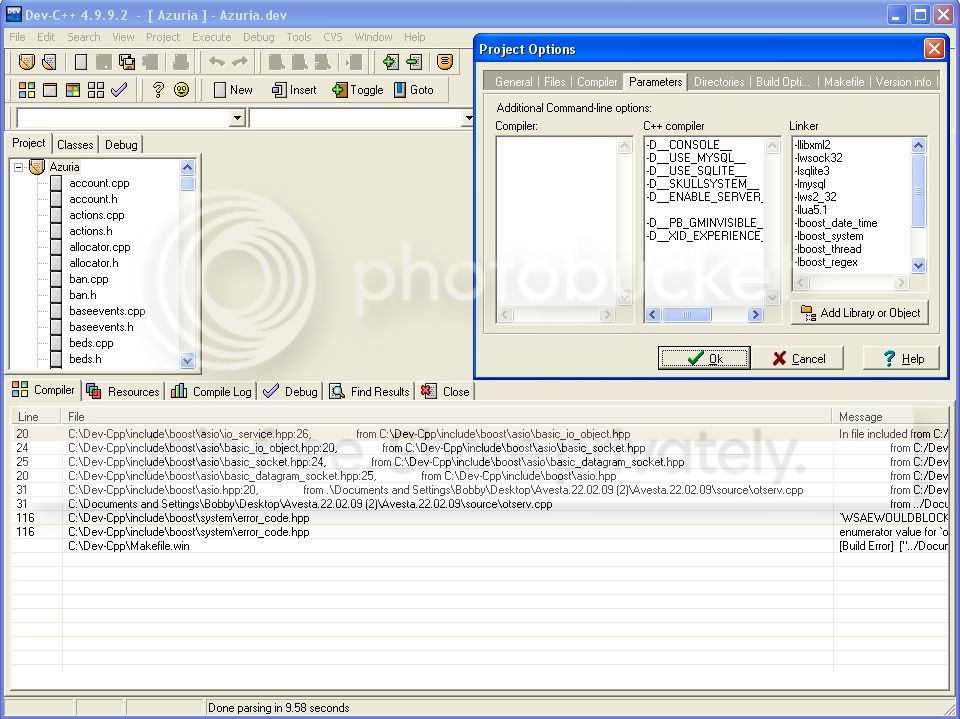Viewport: 960px width, 719px height.
Task: Click the Compile toolbar icon
Action: pyautogui.click(x=27, y=90)
